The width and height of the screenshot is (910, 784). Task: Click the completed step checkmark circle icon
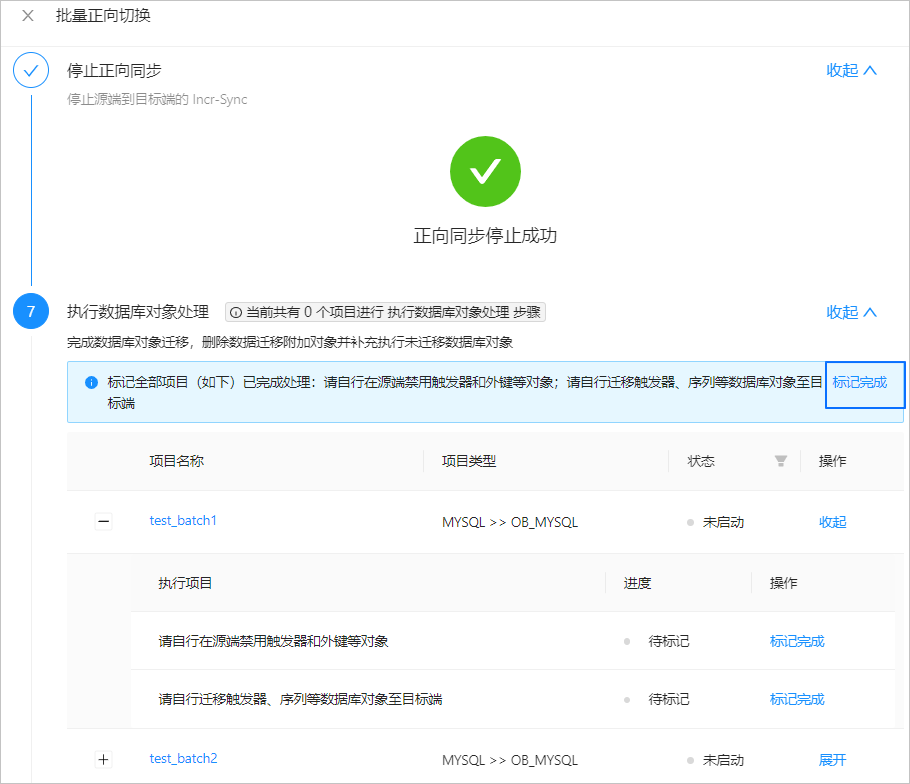(x=31, y=70)
